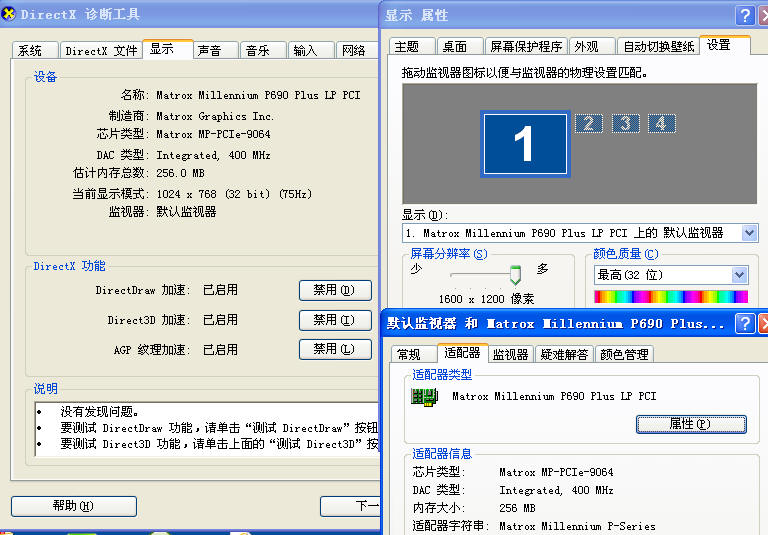
Task: Click the help question mark in 默认监视器 dialog
Action: tap(744, 323)
